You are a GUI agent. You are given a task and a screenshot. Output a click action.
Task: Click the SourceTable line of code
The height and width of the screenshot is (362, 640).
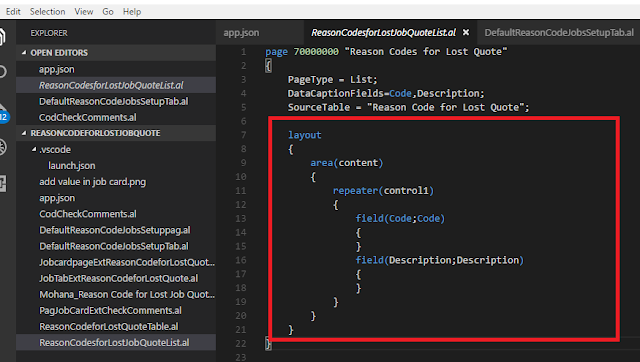408,107
